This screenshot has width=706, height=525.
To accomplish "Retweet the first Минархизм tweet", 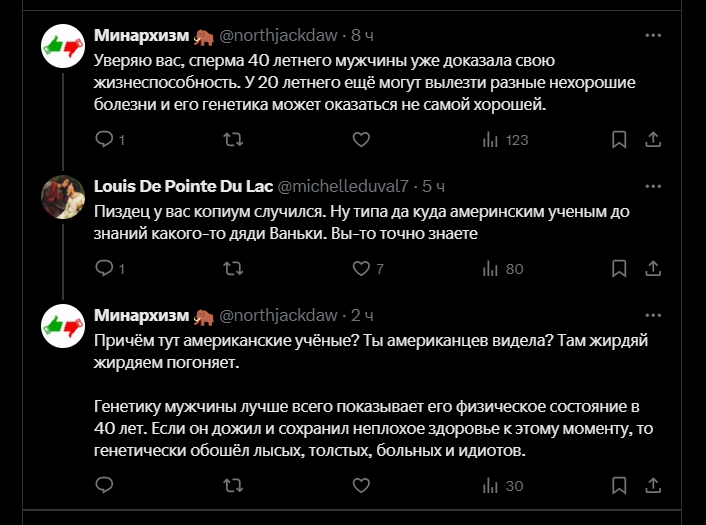I will click(232, 140).
